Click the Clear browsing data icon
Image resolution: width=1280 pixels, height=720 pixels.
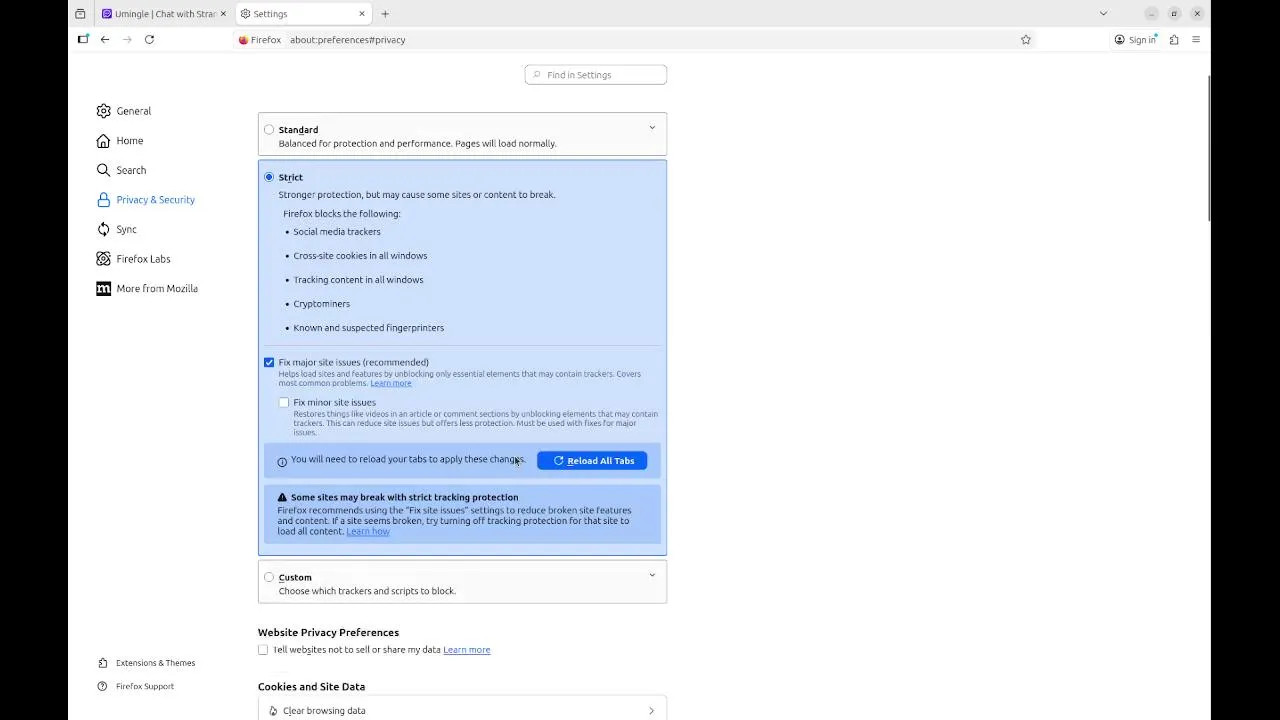273,711
